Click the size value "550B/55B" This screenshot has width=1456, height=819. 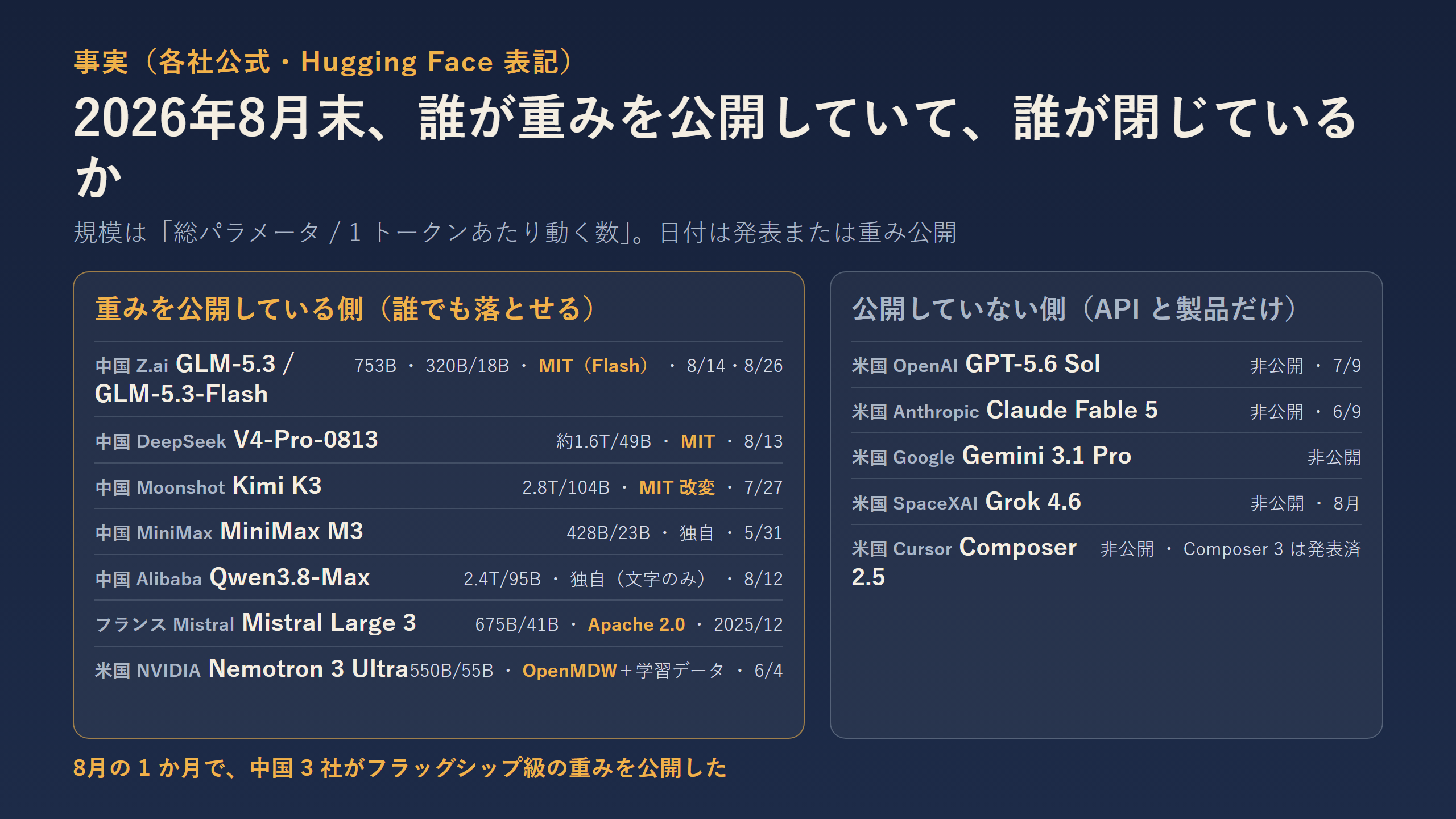point(452,671)
